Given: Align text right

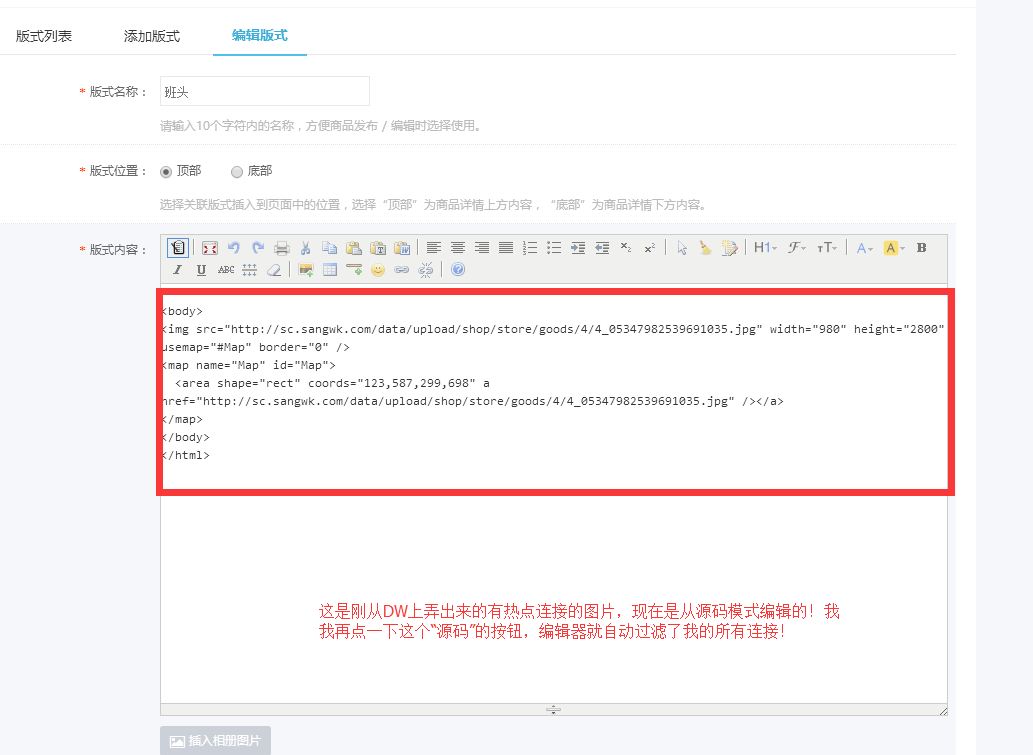Looking at the screenshot, I should pos(482,248).
